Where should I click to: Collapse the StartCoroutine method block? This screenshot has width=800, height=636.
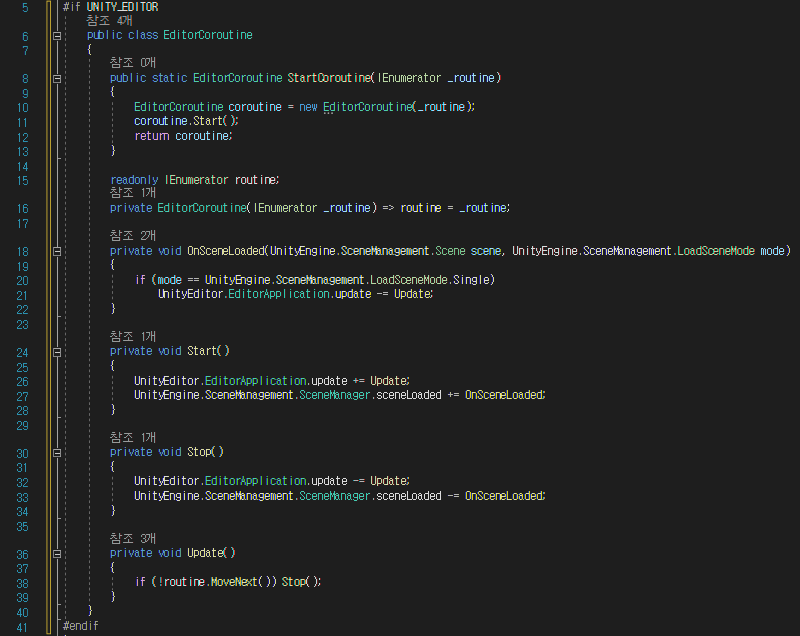click(57, 79)
